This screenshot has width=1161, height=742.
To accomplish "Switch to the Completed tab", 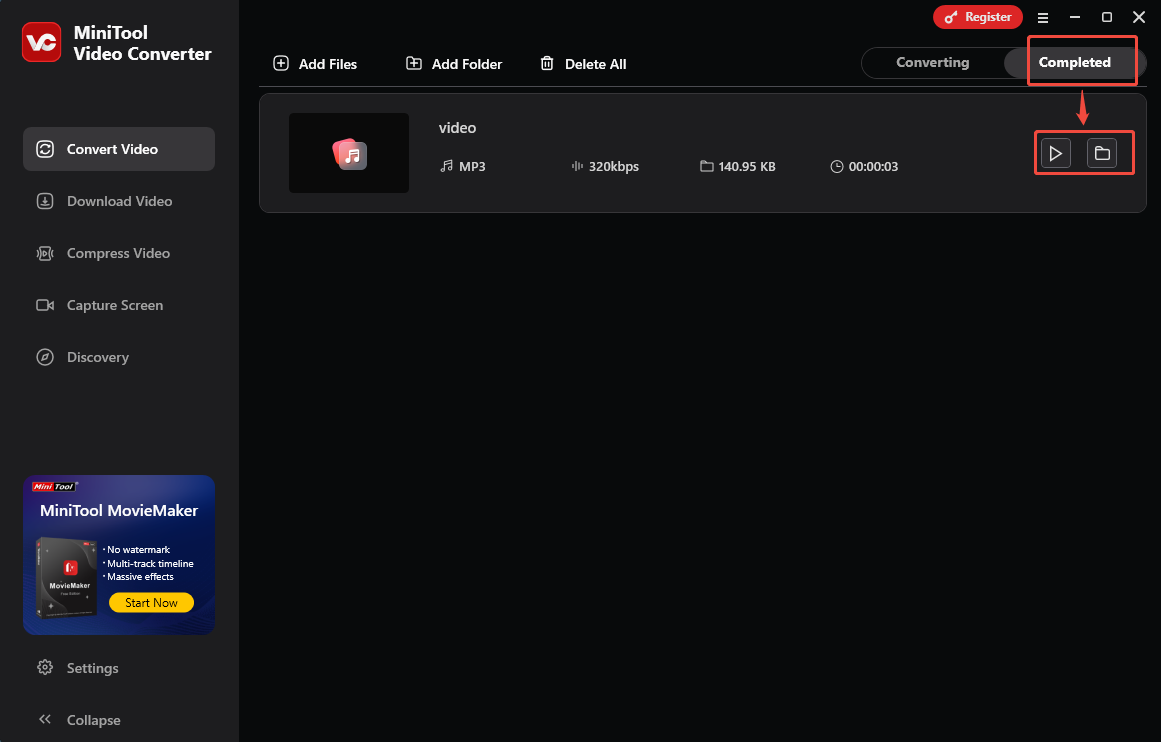I will coord(1074,62).
